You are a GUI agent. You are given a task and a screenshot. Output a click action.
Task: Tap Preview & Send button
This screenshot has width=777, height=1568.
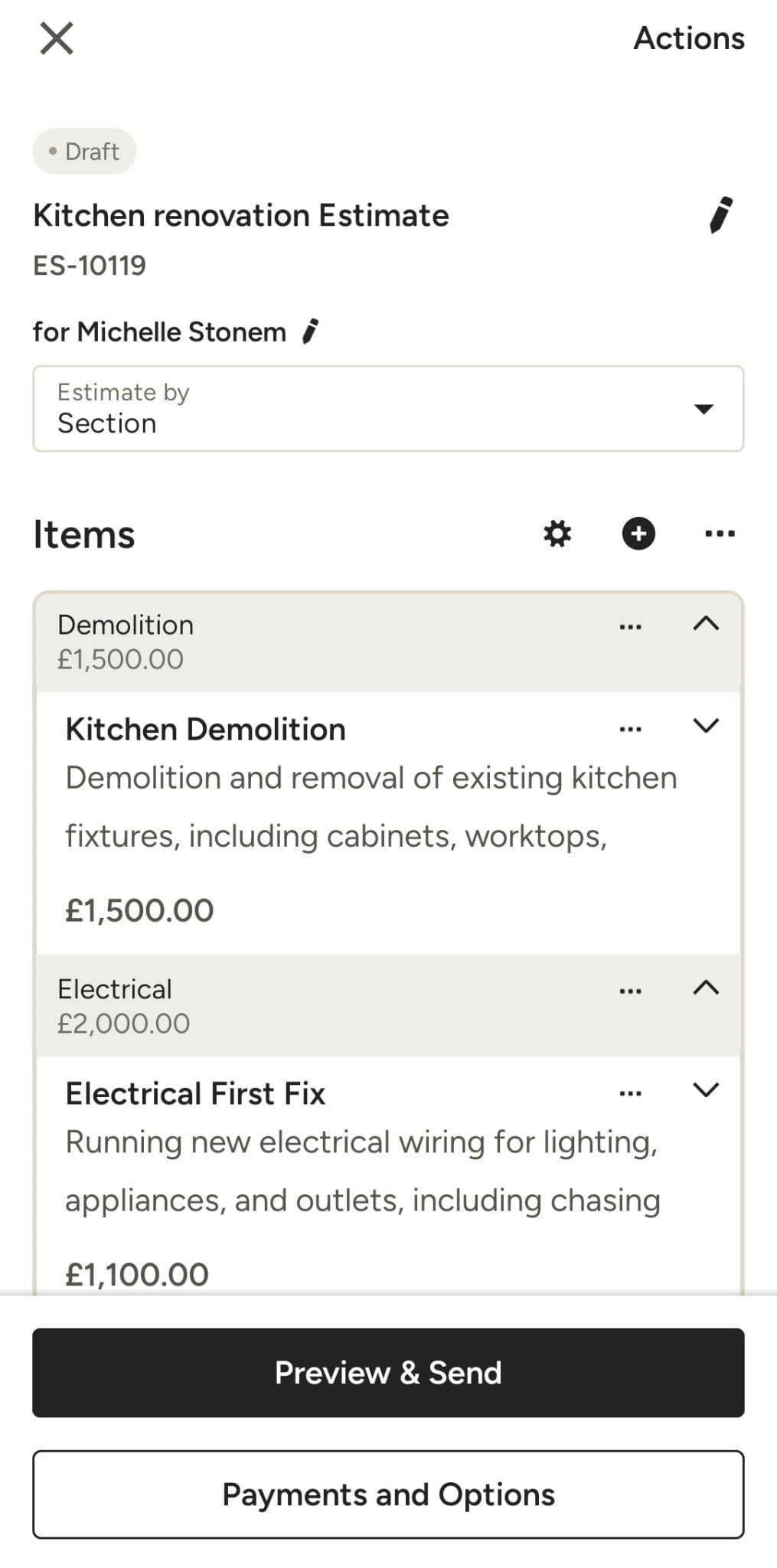pos(388,1373)
